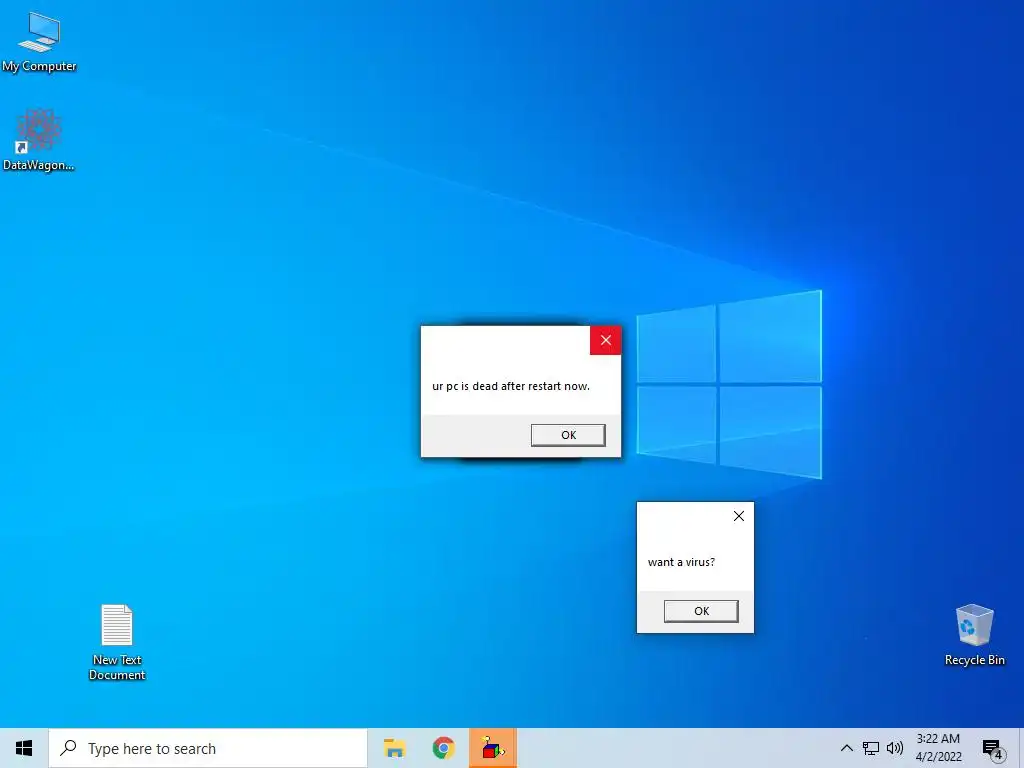Click OK in the 'ur pc is dead' dialog
The height and width of the screenshot is (768, 1024).
tap(568, 435)
